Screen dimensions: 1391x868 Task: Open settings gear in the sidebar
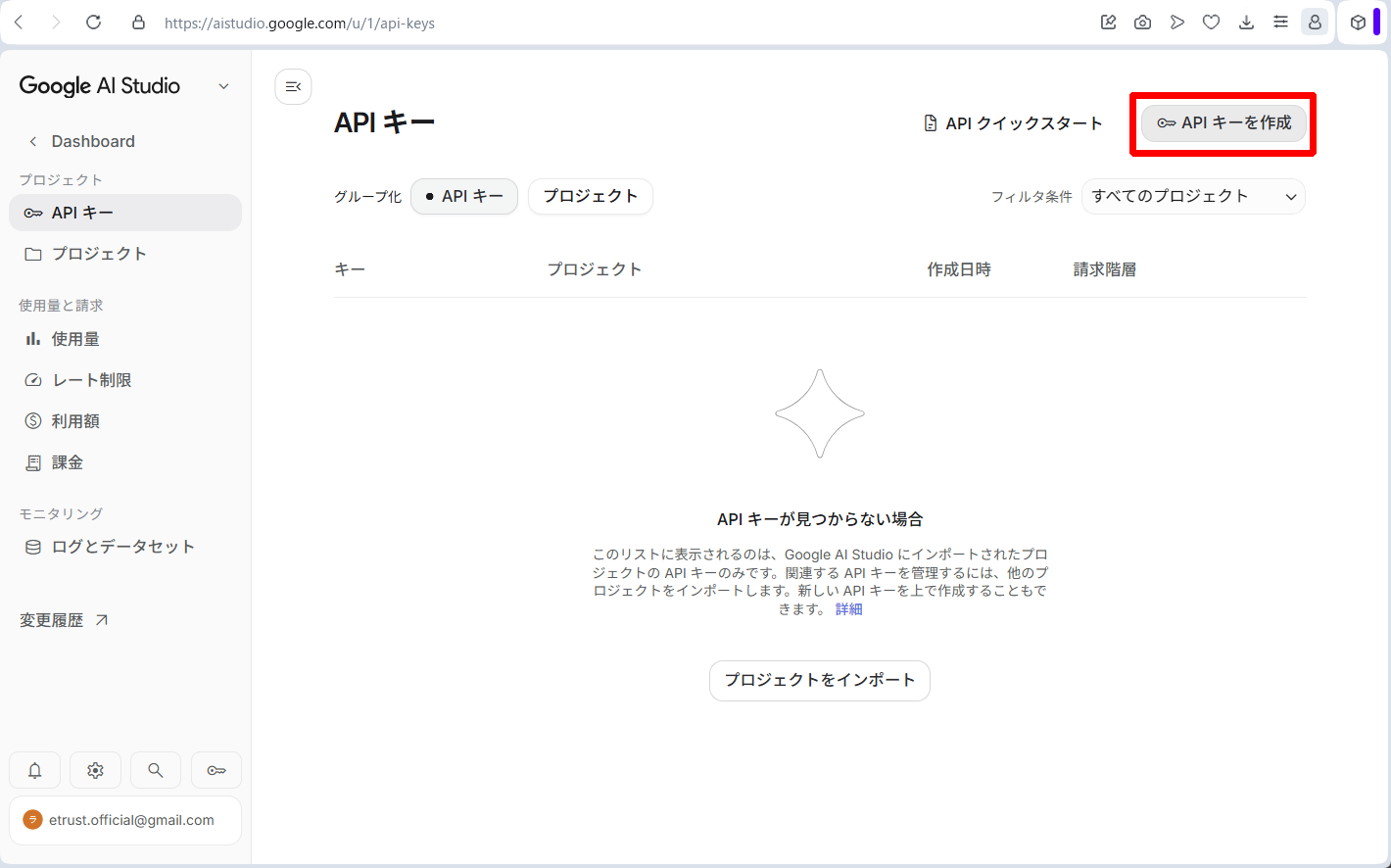[95, 770]
